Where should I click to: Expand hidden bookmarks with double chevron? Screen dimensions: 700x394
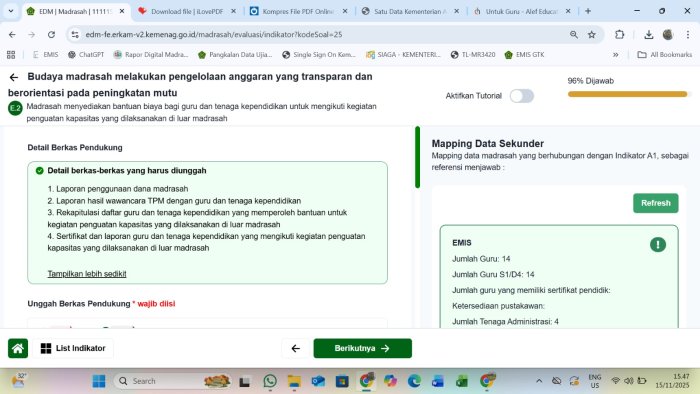click(616, 54)
